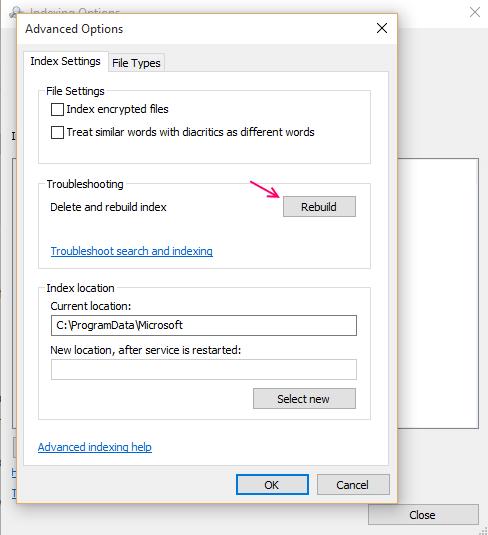The width and height of the screenshot is (488, 535).
Task: Close the Advanced Options dialog with X
Action: pyautogui.click(x=382, y=28)
